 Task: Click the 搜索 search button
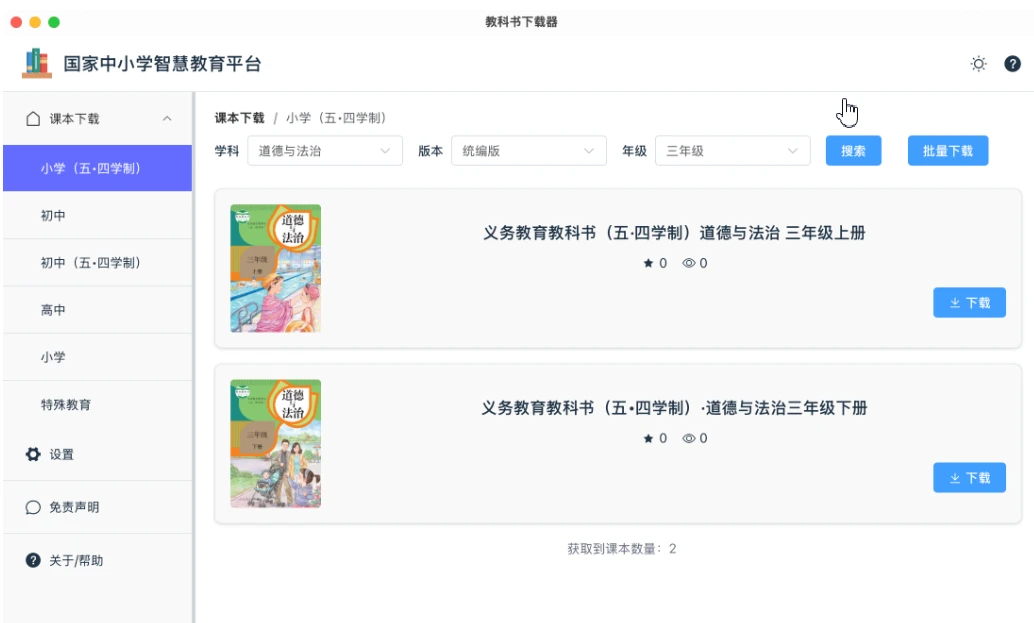[853, 151]
